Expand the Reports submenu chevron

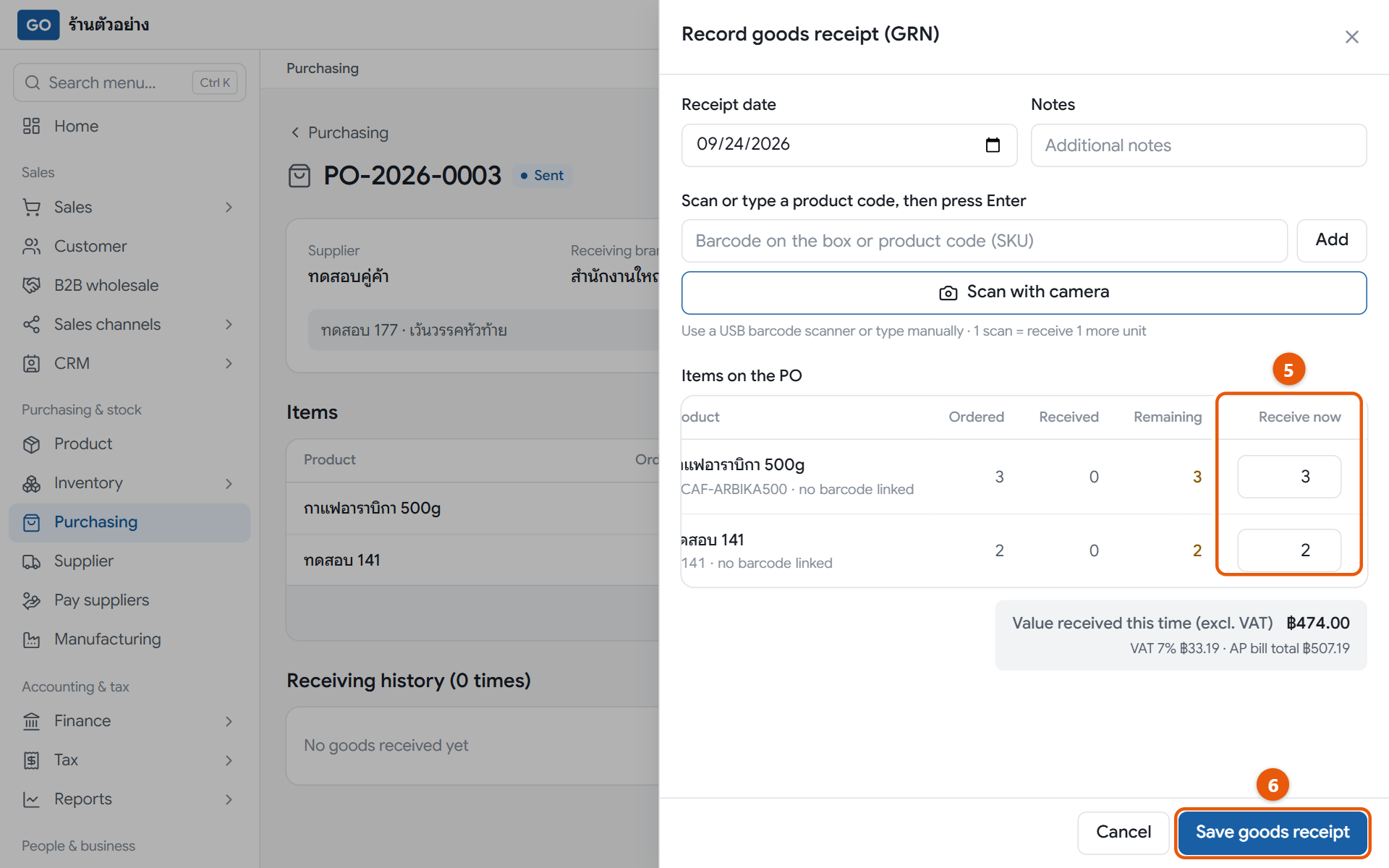(x=229, y=799)
